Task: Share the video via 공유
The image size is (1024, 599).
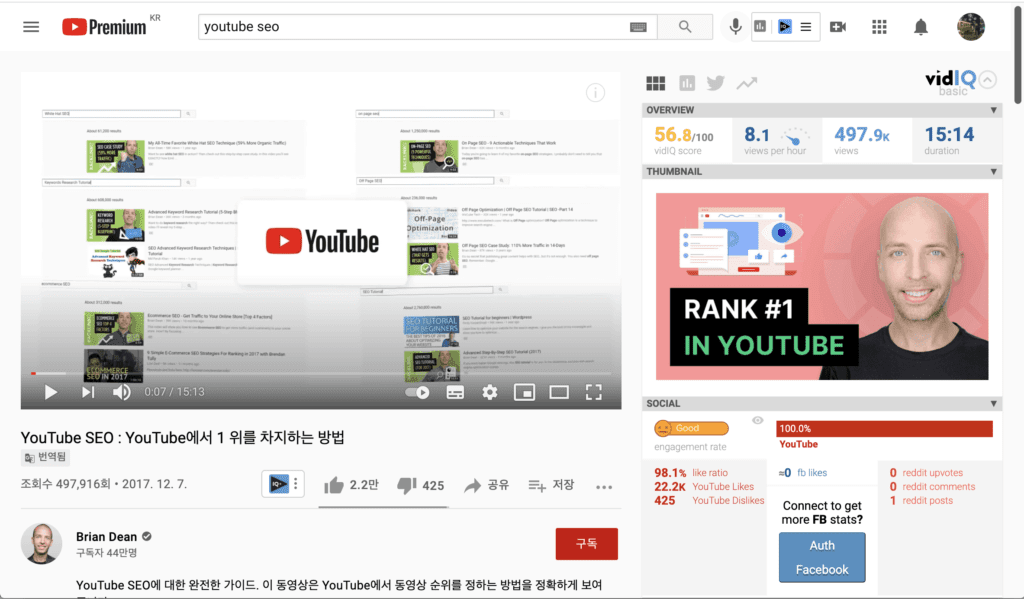Action: [487, 485]
